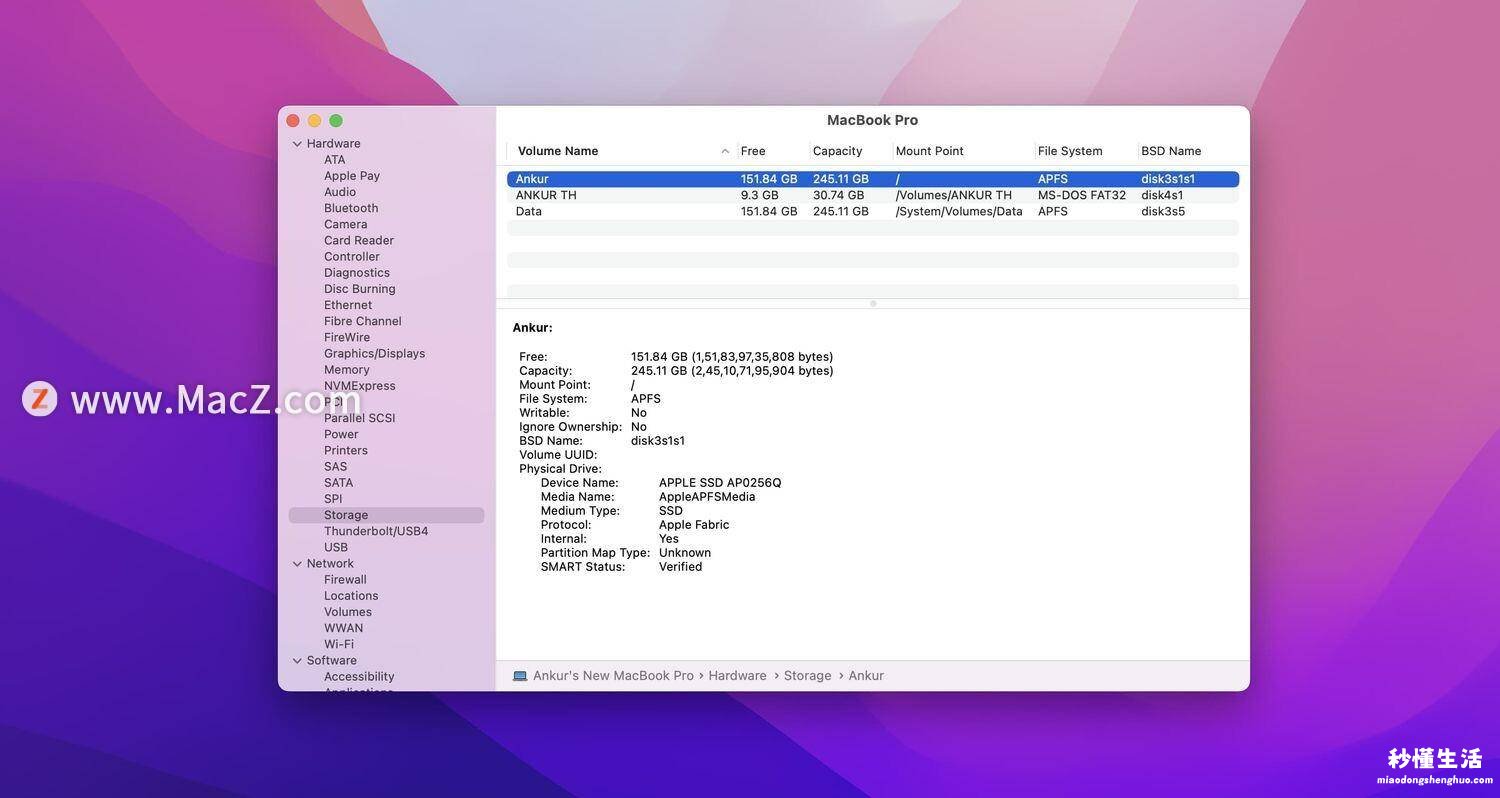Click Ankur's New MacBook Pro in path bar

pyautogui.click(x=613, y=676)
